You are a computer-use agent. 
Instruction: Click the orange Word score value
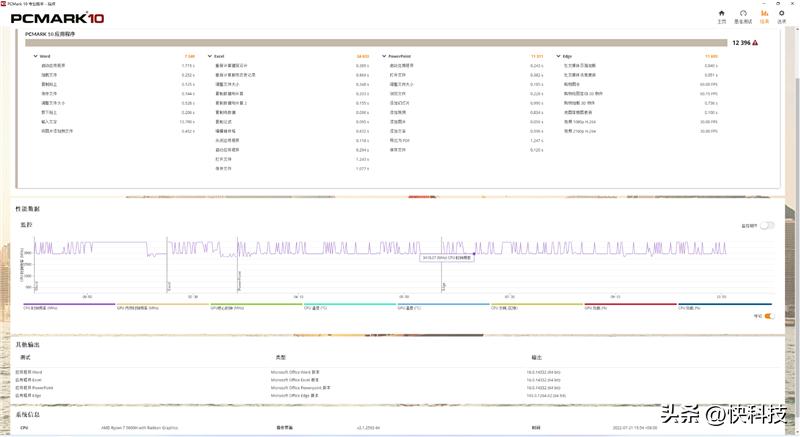(190, 56)
